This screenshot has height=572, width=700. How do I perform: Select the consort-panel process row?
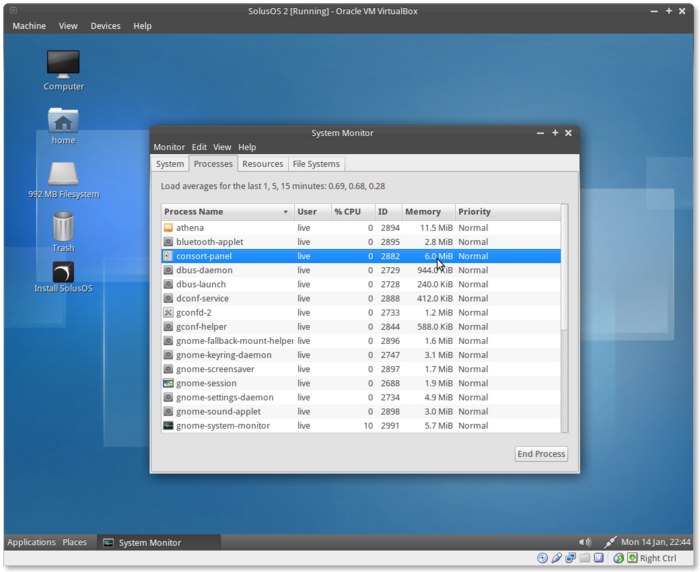[361, 256]
